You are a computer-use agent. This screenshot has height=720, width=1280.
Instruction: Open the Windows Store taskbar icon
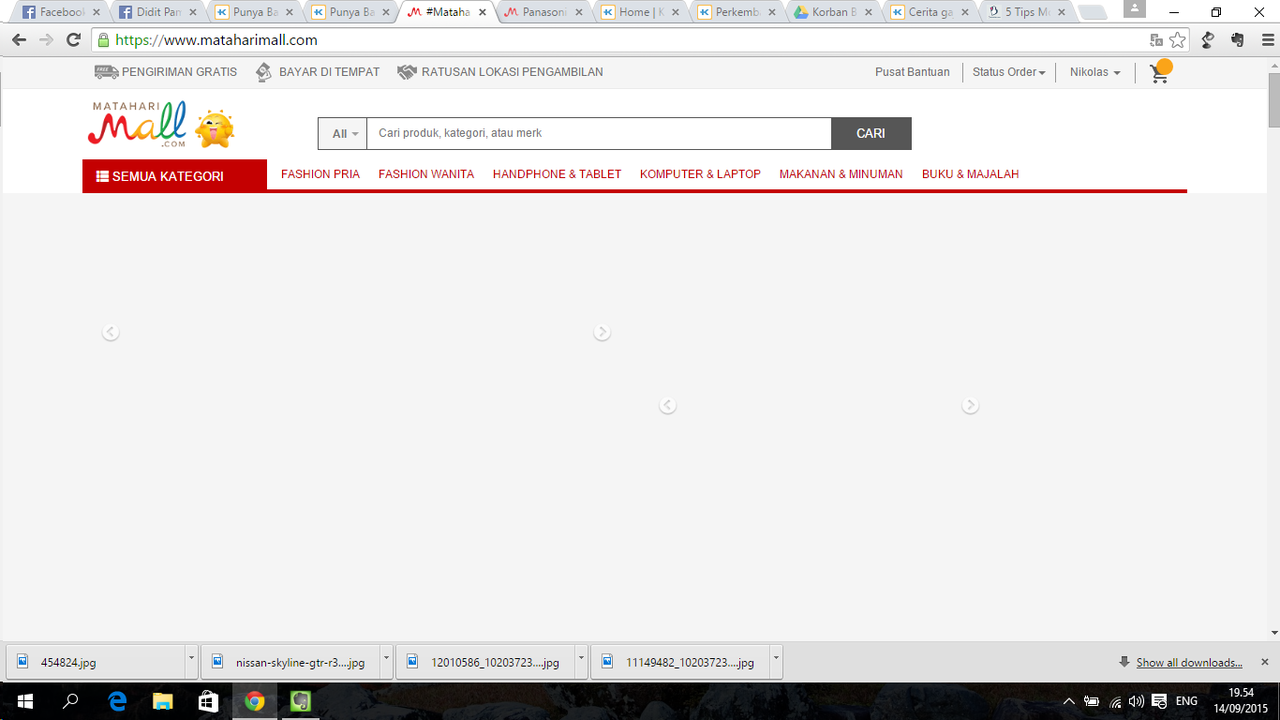(209, 701)
